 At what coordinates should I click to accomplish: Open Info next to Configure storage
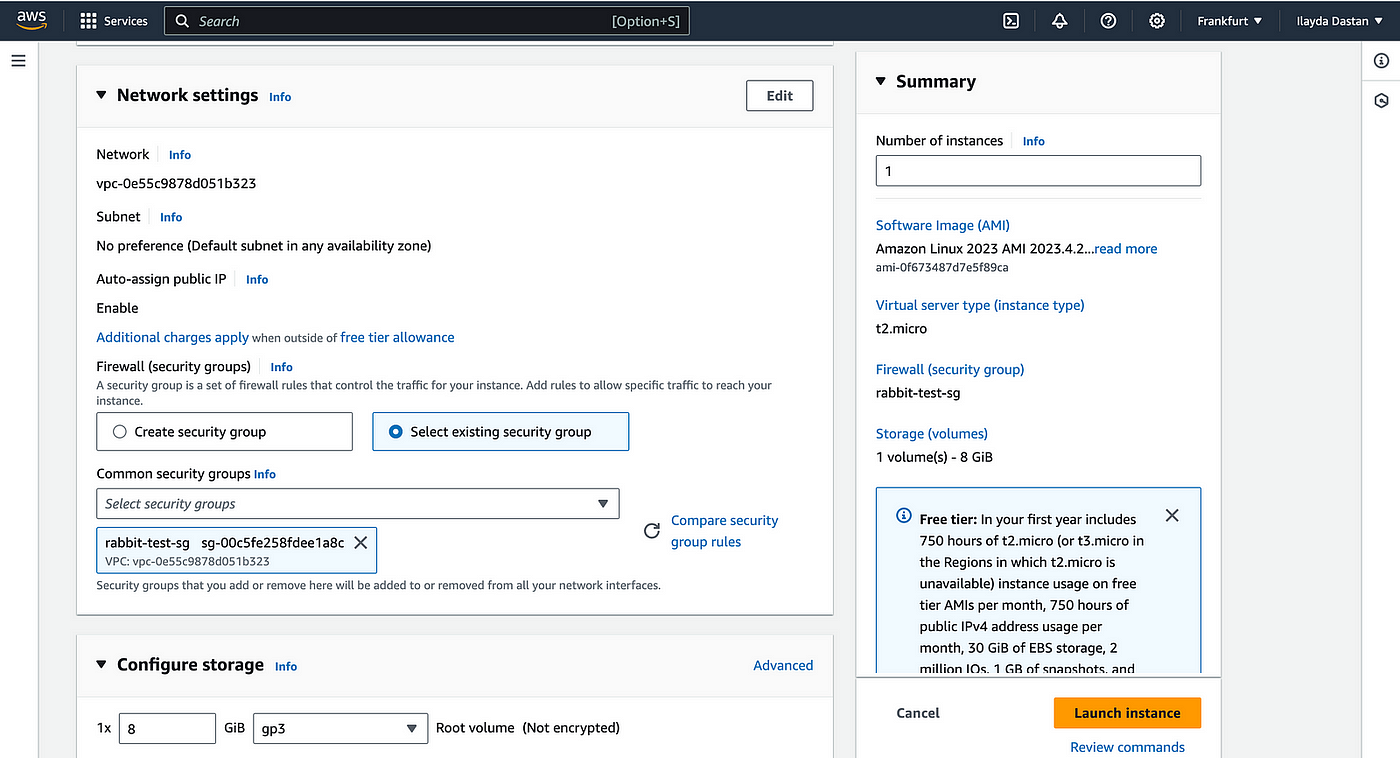pos(286,666)
